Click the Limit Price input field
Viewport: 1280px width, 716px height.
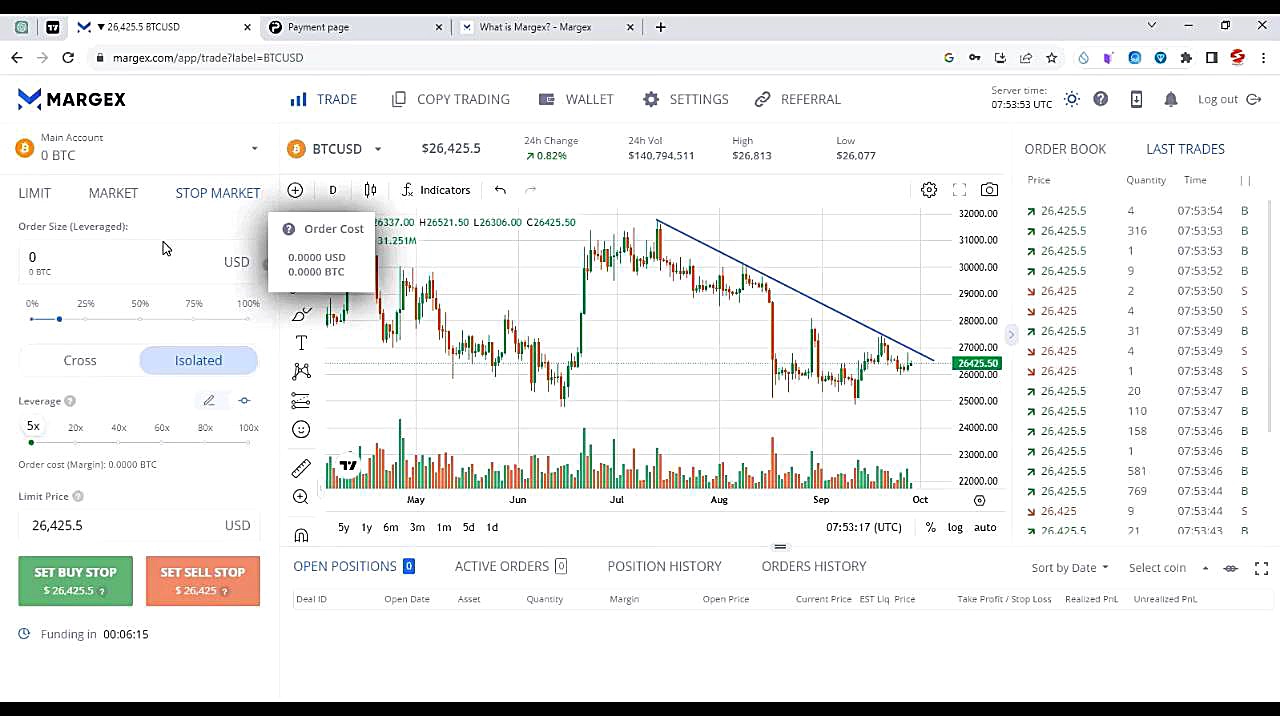point(139,525)
